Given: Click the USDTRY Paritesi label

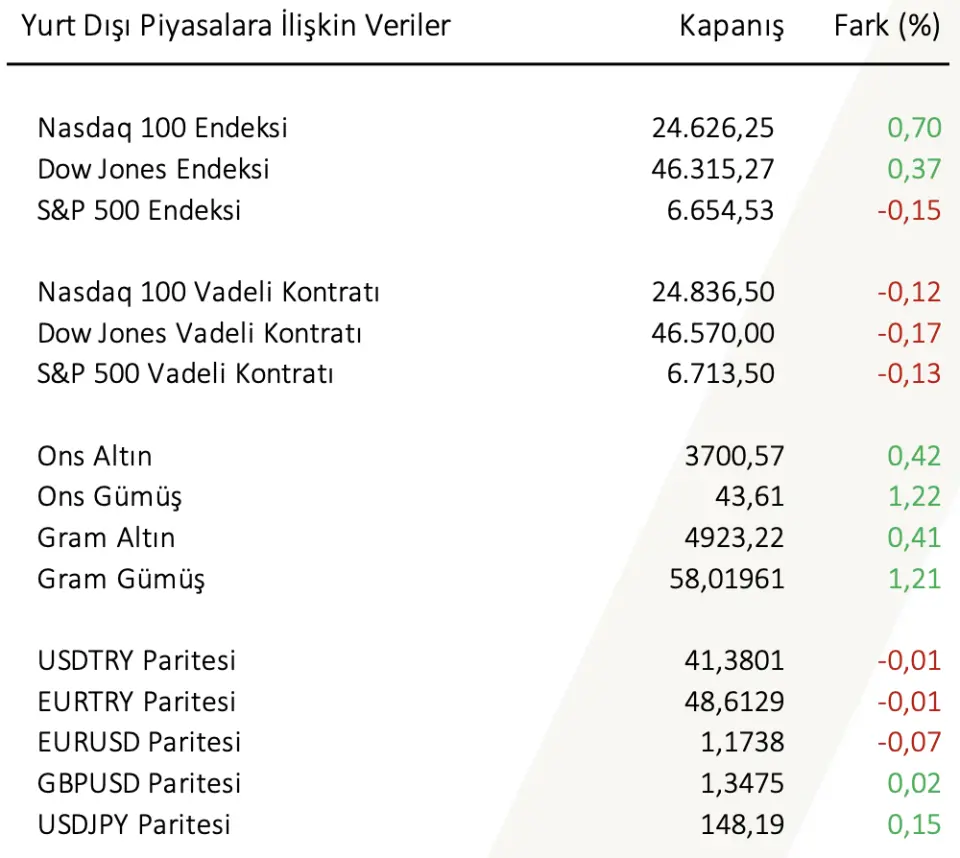Looking at the screenshot, I should [137, 661].
